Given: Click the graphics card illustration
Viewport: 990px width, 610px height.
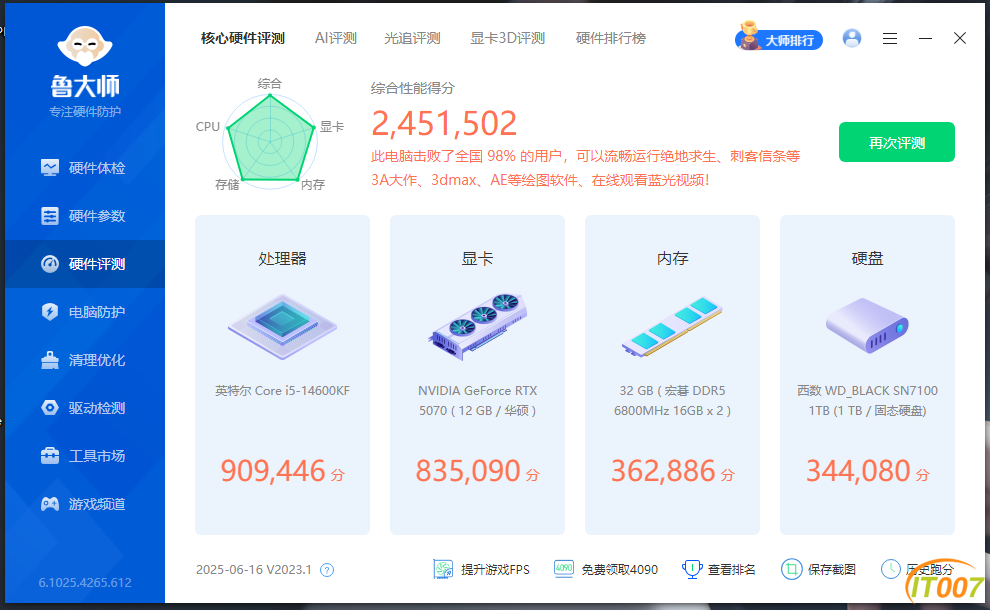Looking at the screenshot, I should tap(477, 326).
